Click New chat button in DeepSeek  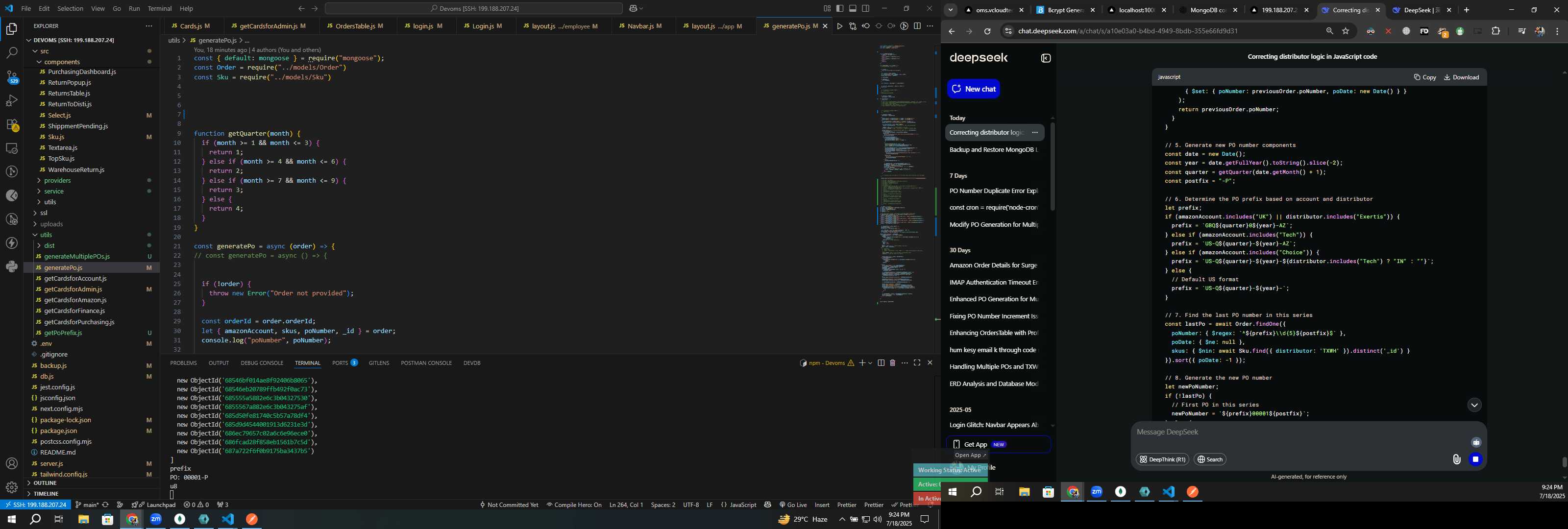973,89
